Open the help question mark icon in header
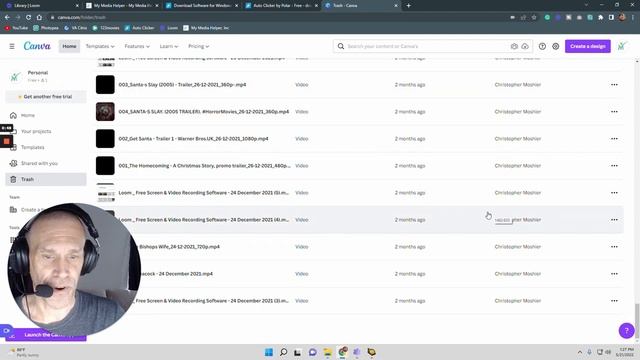Screen dimensions: 640x360 pyautogui.click(x=542, y=46)
